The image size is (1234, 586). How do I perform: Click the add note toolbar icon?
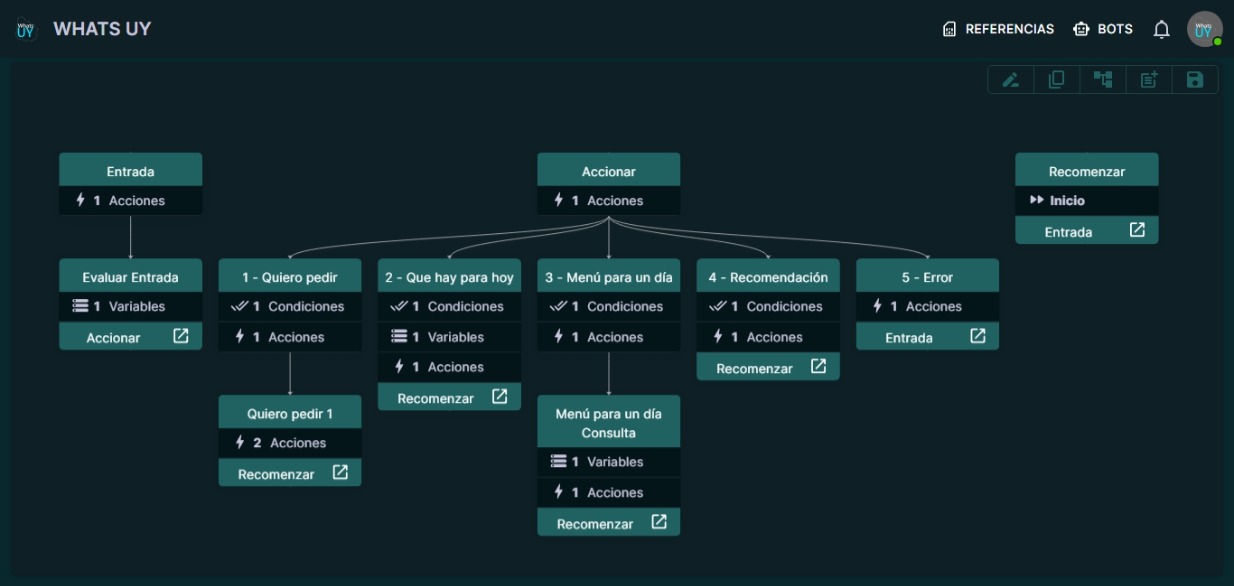pyautogui.click(x=1149, y=80)
